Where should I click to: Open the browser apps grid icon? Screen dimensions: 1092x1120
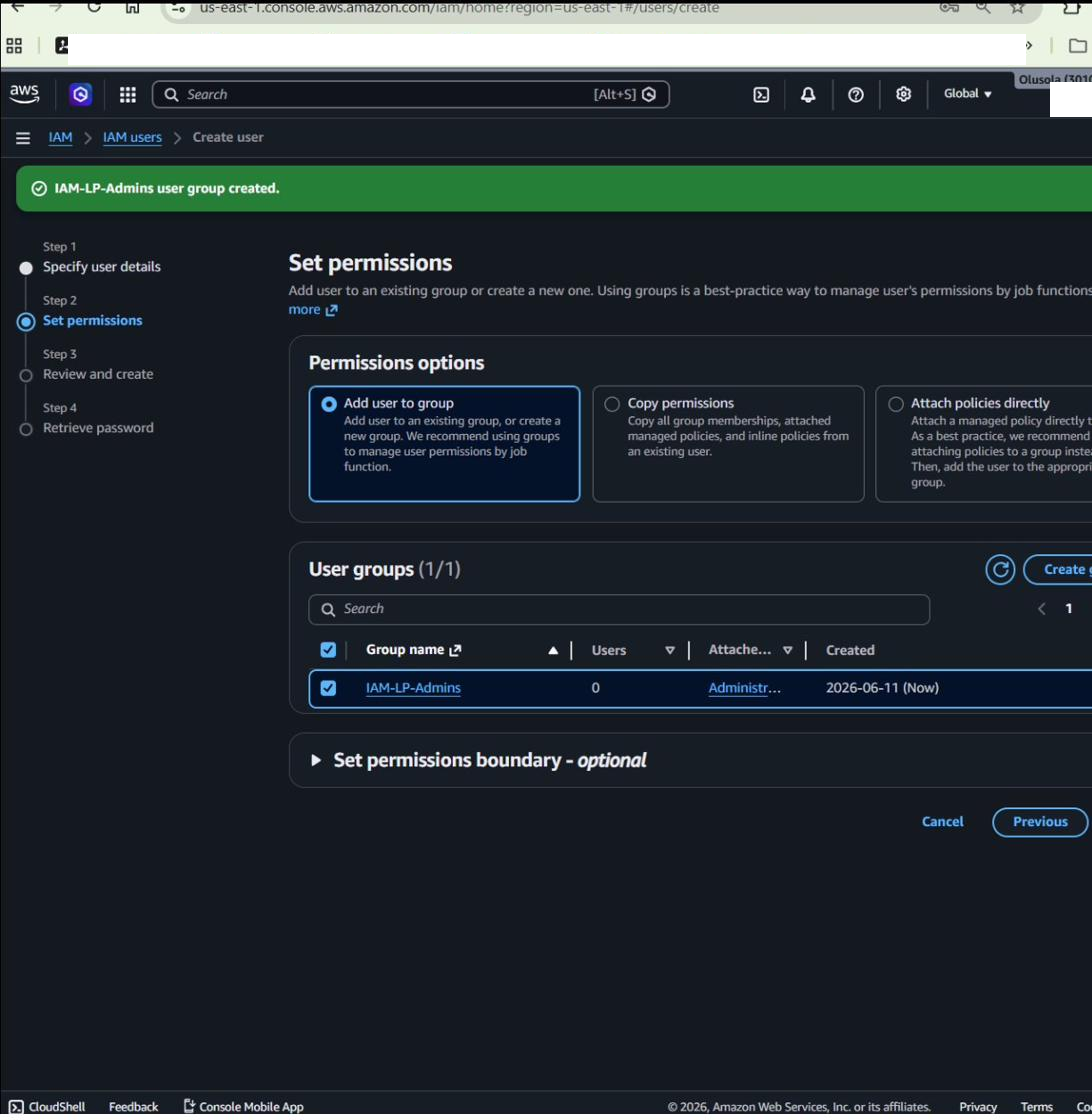click(x=14, y=46)
